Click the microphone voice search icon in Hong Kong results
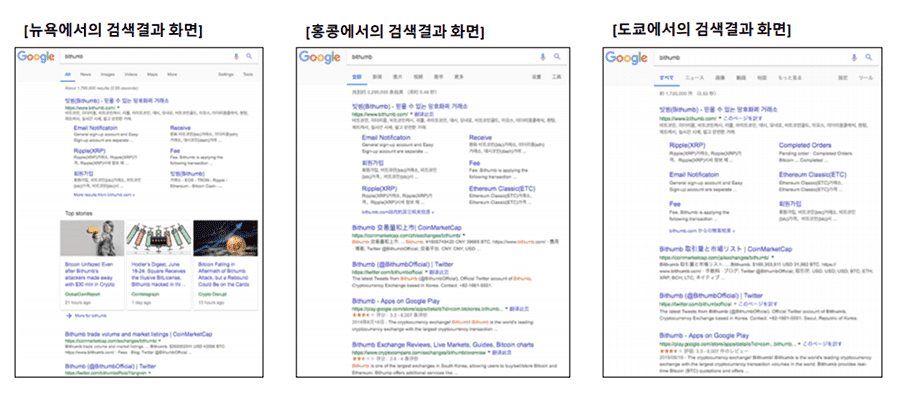Viewport: 900px width, 416px height. [x=543, y=56]
